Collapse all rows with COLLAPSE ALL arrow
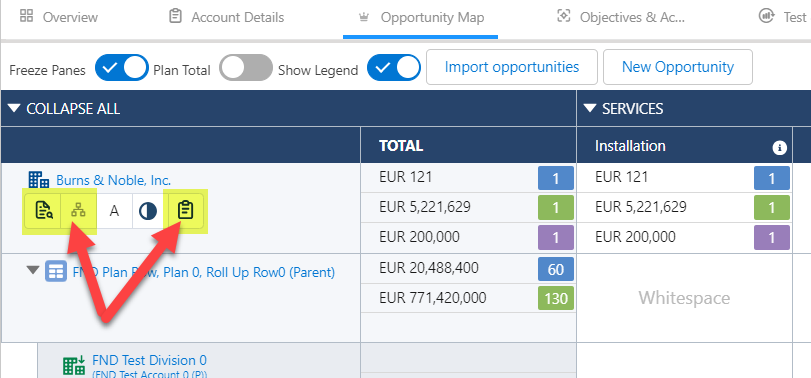Image resolution: width=811 pixels, height=378 pixels. pyautogui.click(x=14, y=109)
